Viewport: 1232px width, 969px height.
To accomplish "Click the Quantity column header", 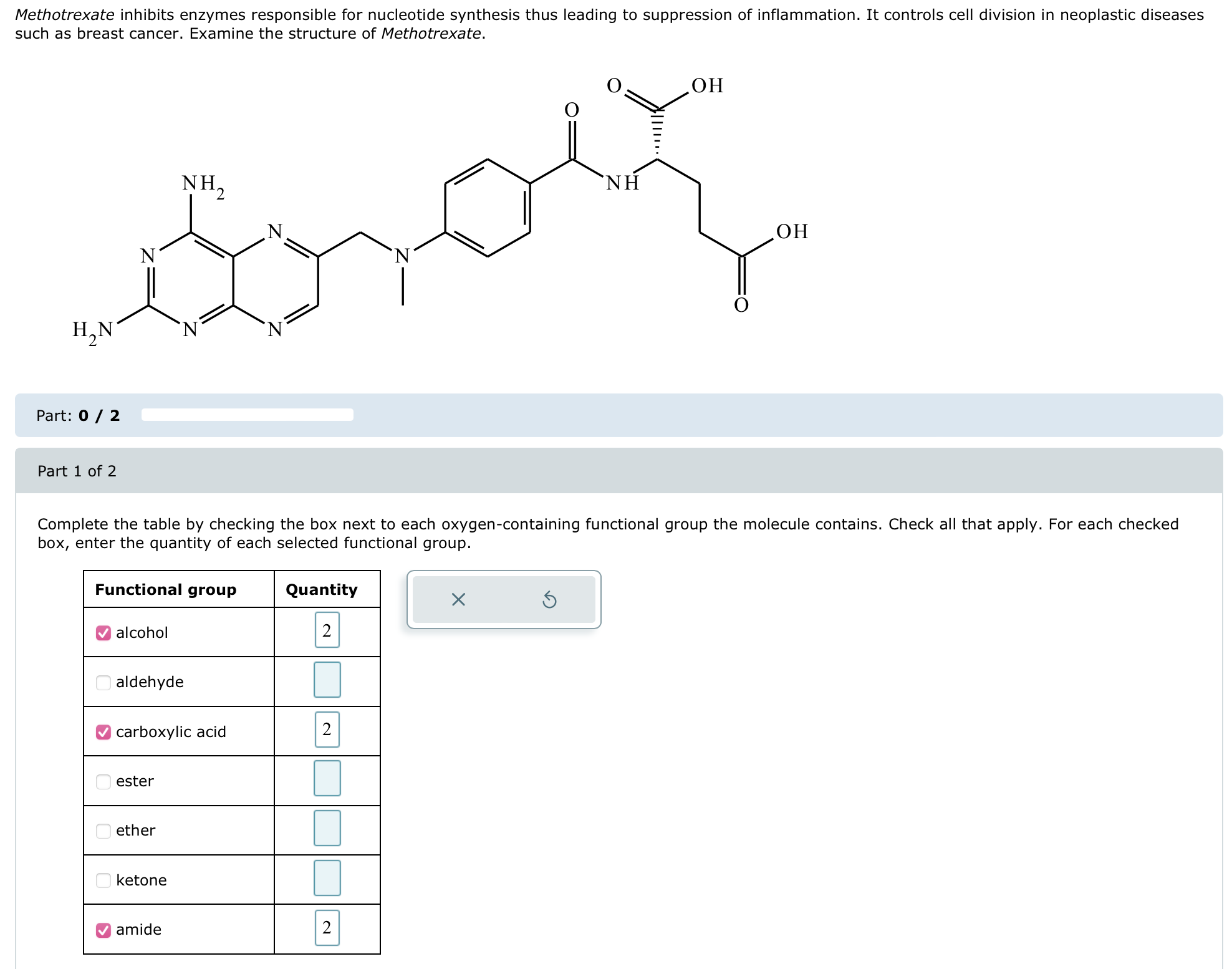I will 320,589.
